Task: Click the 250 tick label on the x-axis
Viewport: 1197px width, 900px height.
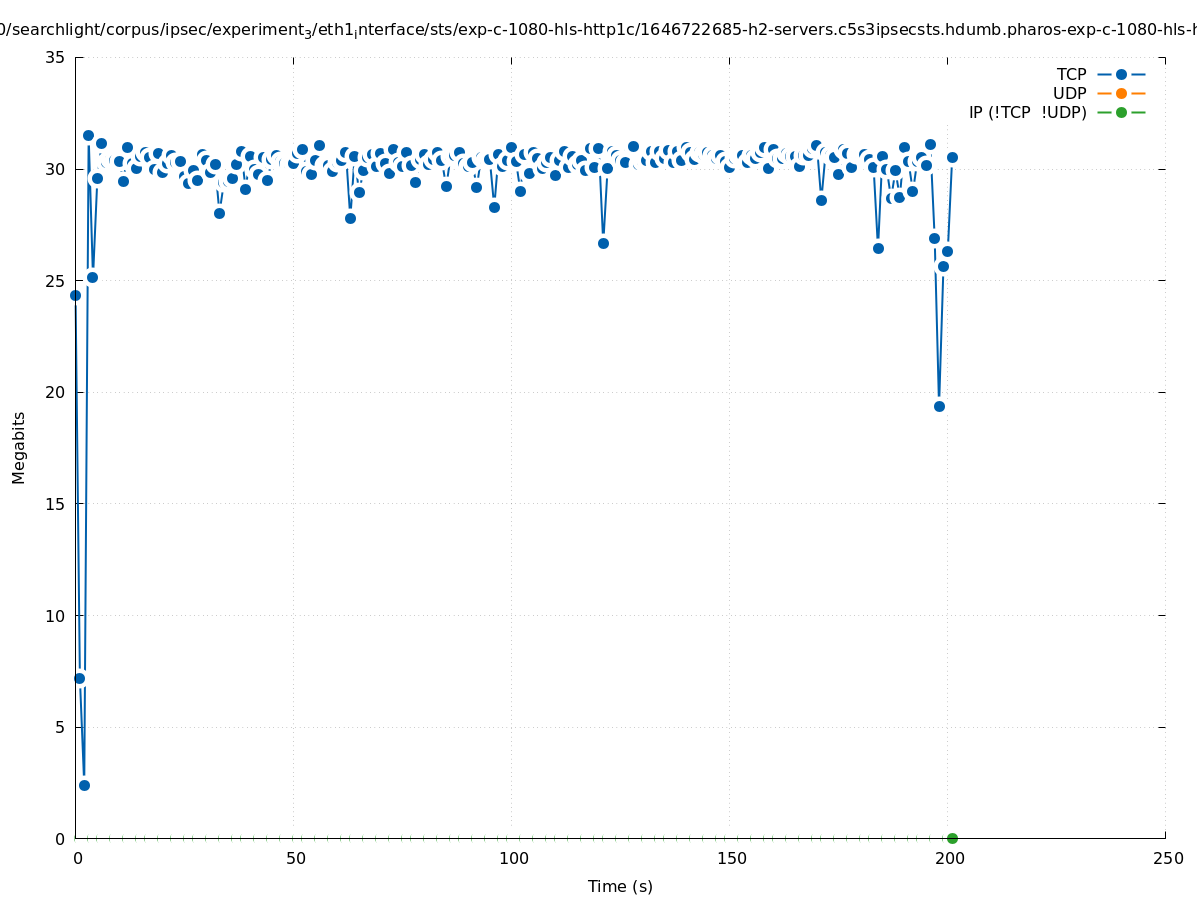Action: [1167, 858]
